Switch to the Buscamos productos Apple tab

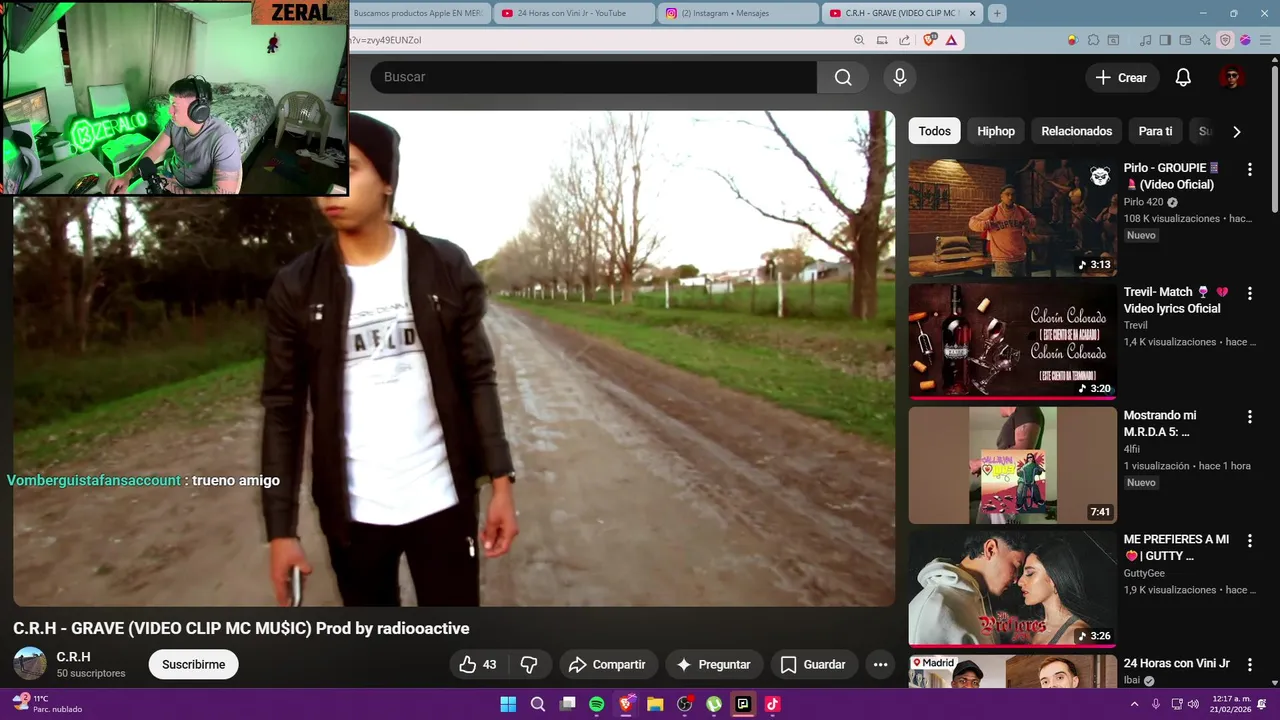point(419,13)
